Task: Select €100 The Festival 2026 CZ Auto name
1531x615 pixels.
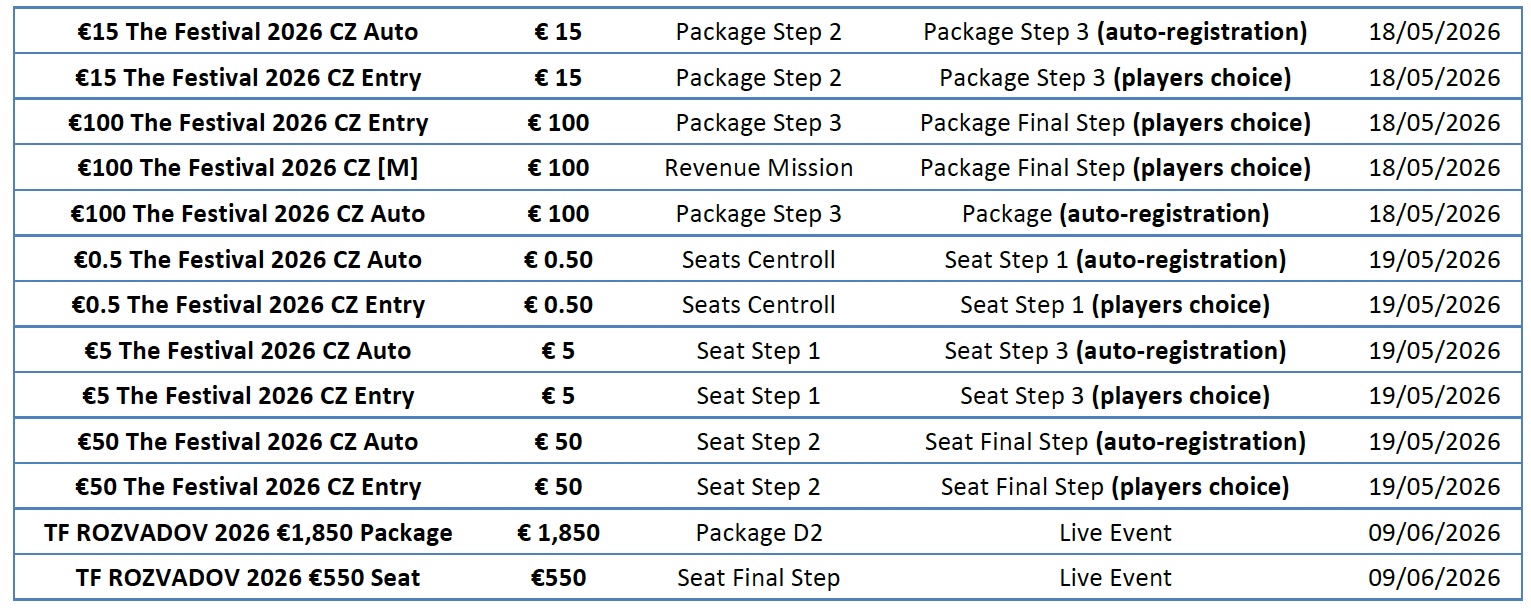Action: click(248, 214)
